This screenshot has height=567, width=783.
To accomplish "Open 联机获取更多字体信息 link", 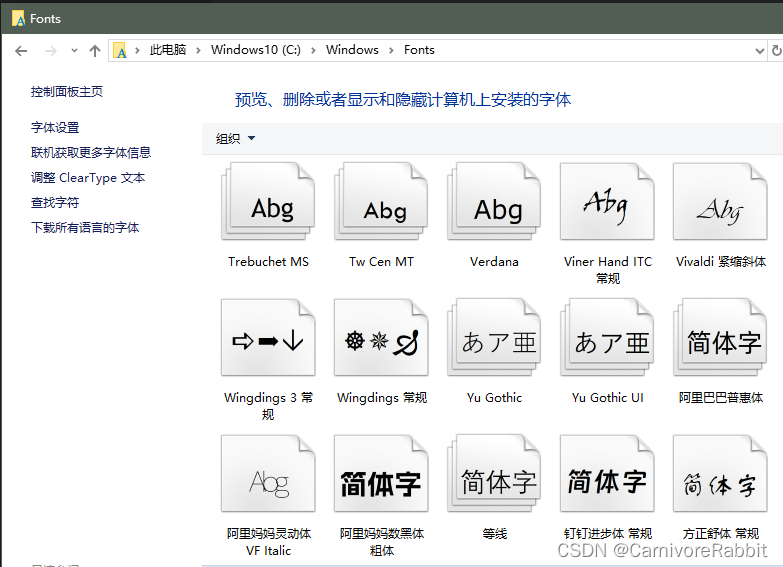I will coord(91,152).
